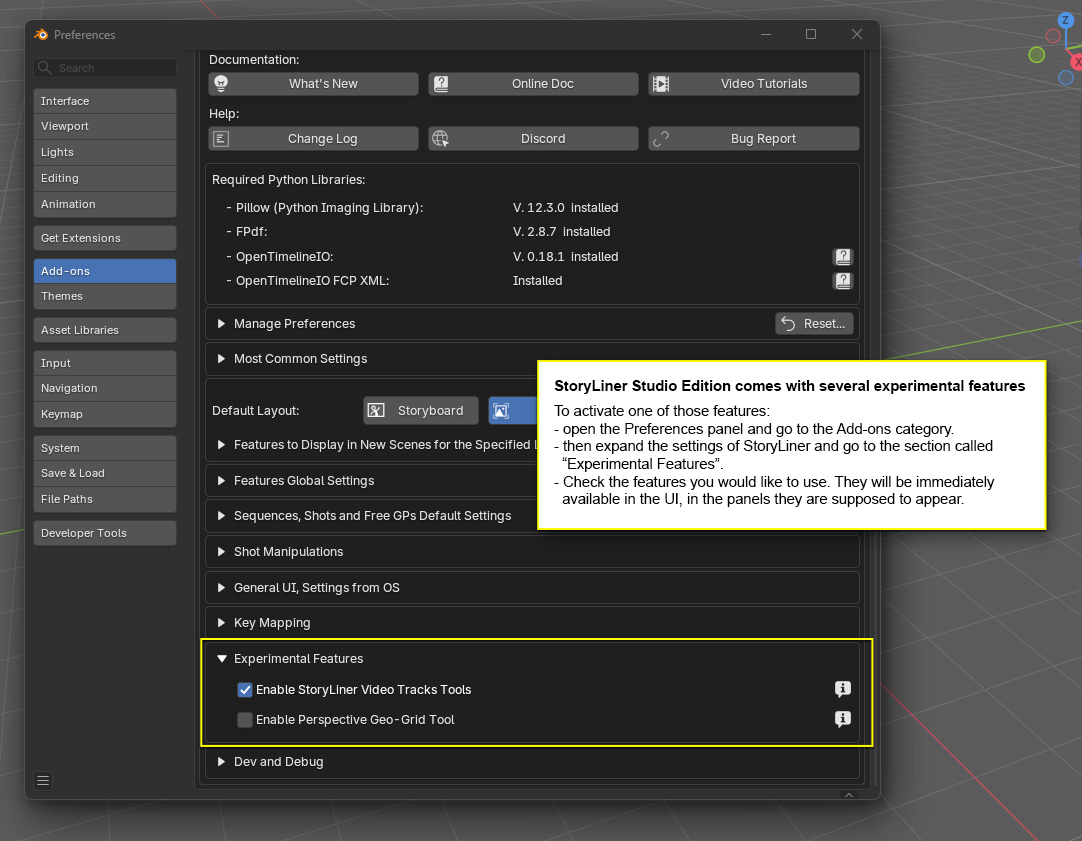The width and height of the screenshot is (1082, 841).
Task: Click OpenTimelineIO help book icon
Action: click(x=843, y=257)
